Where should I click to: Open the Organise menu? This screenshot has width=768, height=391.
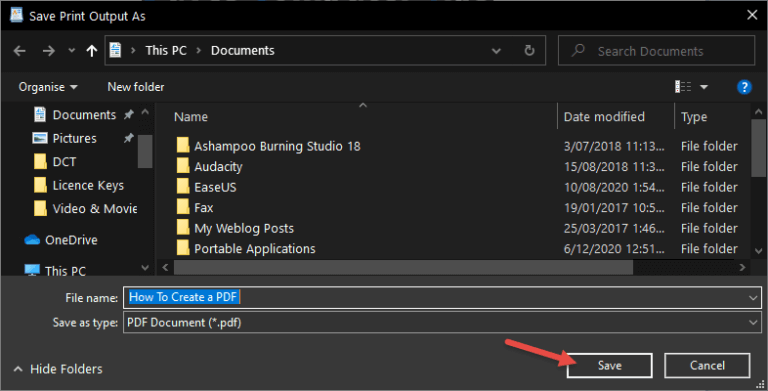(48, 87)
